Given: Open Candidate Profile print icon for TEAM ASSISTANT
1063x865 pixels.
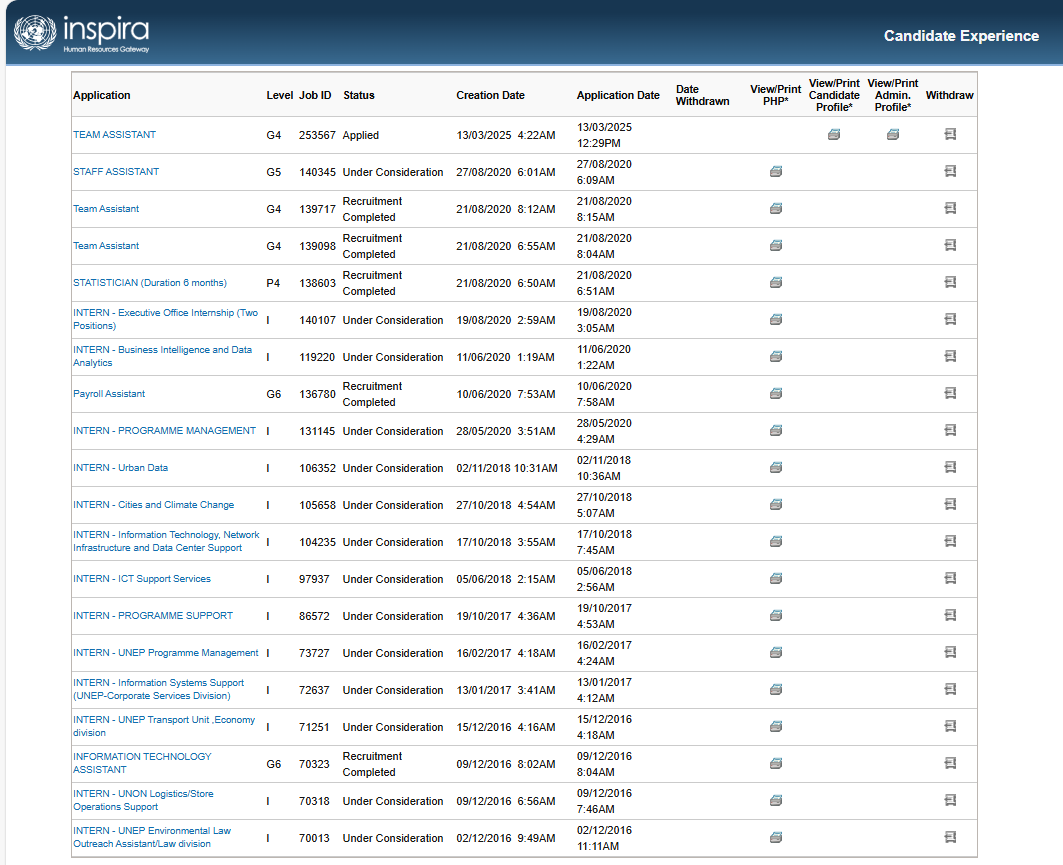Looking at the screenshot, I should pyautogui.click(x=834, y=134).
